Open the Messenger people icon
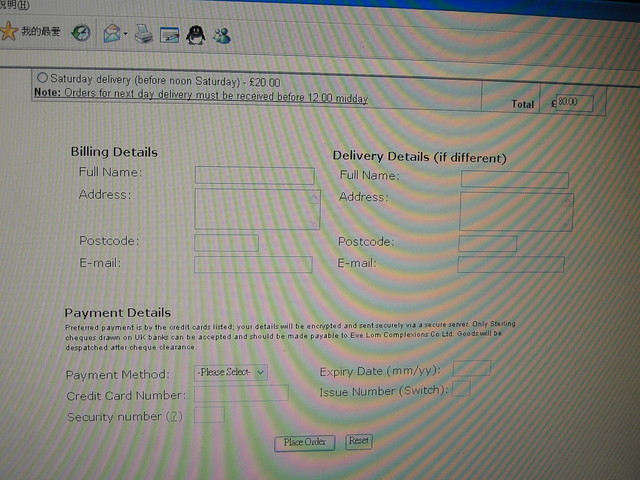Screen dimensions: 640x480 222,36
